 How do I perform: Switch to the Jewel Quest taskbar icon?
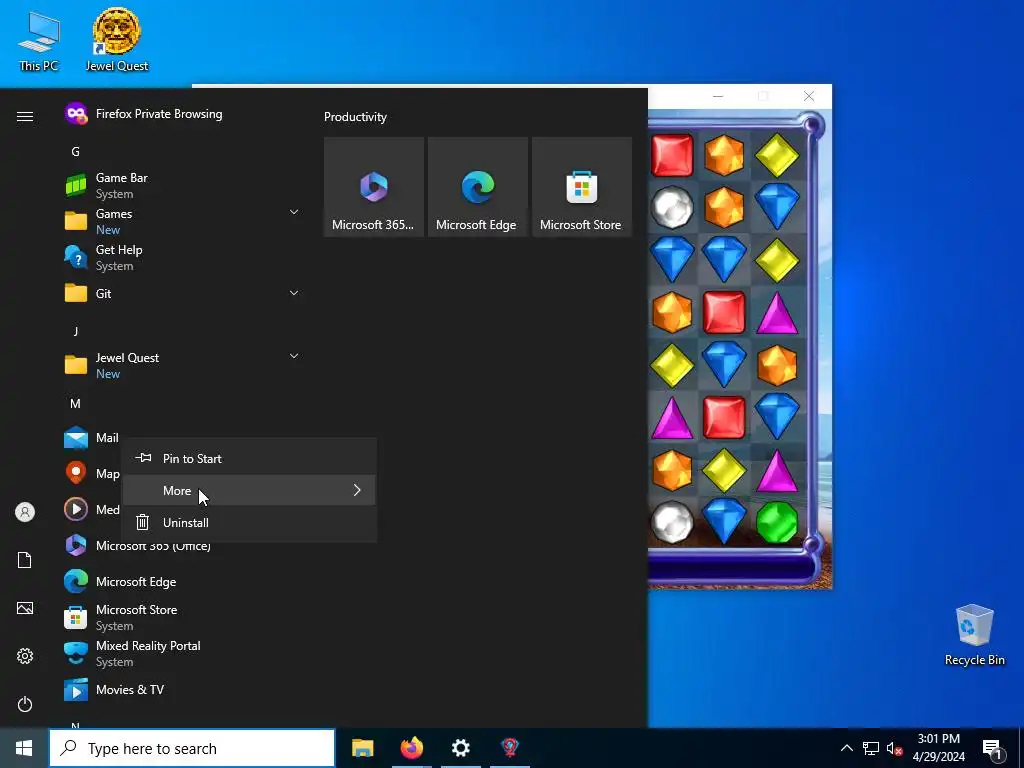tap(510, 748)
